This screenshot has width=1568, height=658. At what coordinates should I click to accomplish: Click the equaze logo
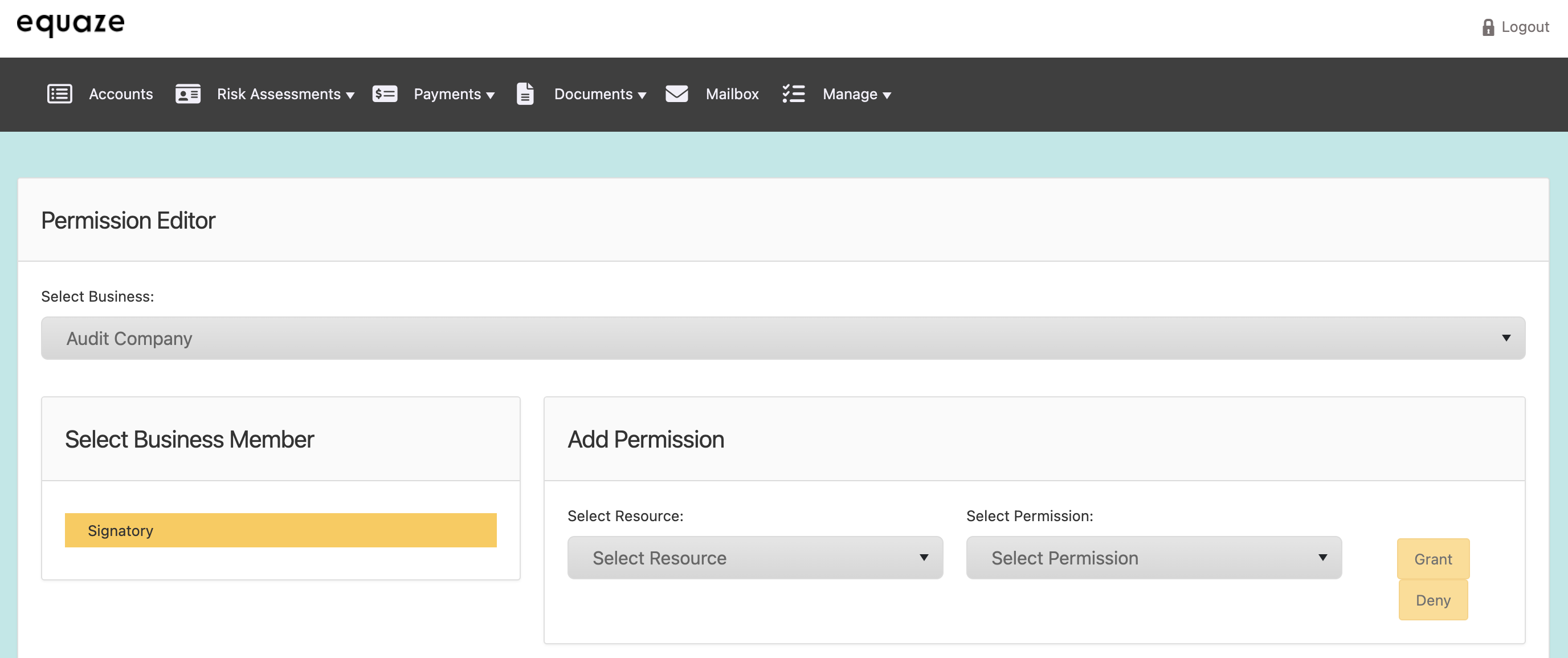coord(71,25)
